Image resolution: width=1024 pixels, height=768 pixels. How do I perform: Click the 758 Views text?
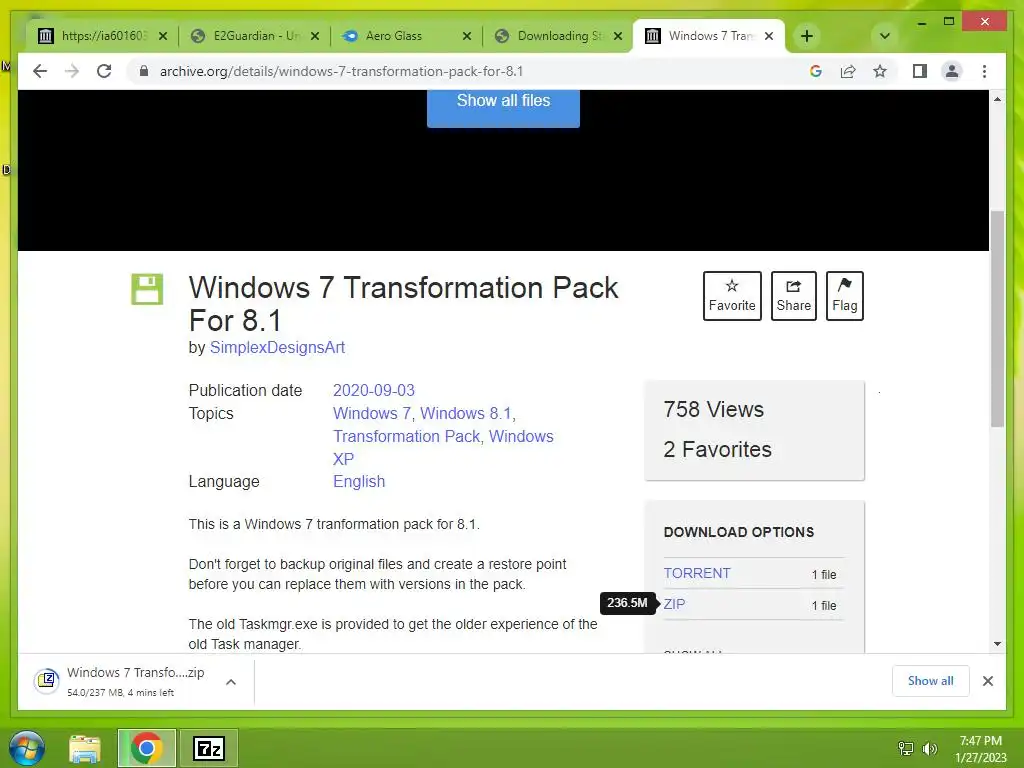pos(713,409)
